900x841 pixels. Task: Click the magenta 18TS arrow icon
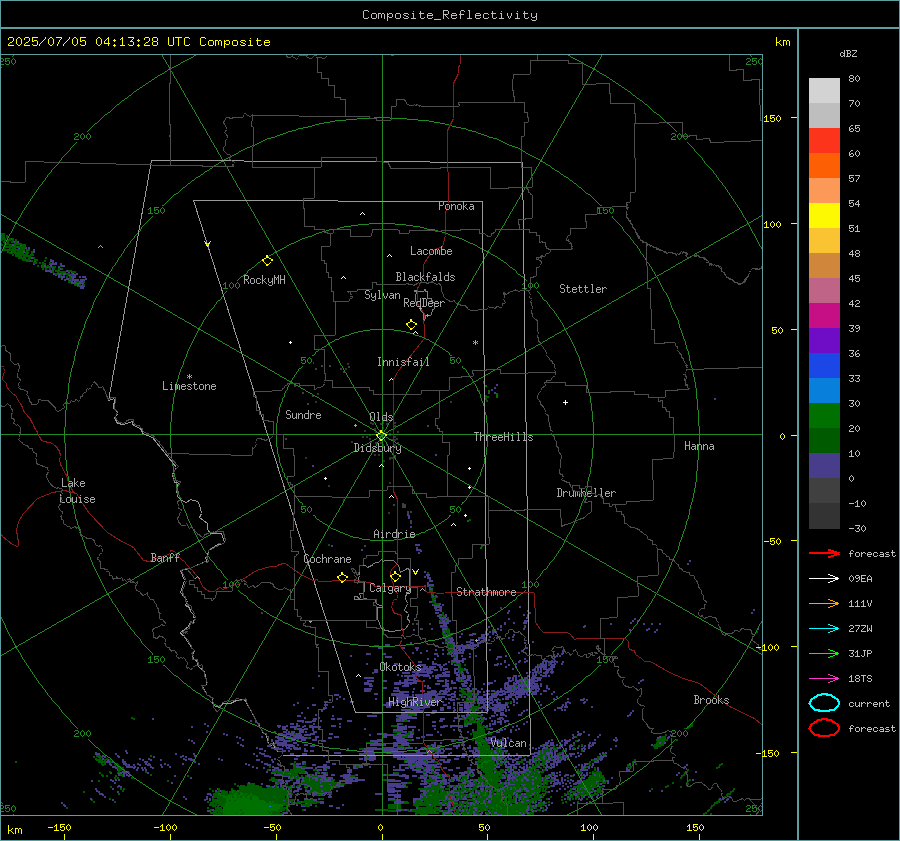pyautogui.click(x=824, y=679)
